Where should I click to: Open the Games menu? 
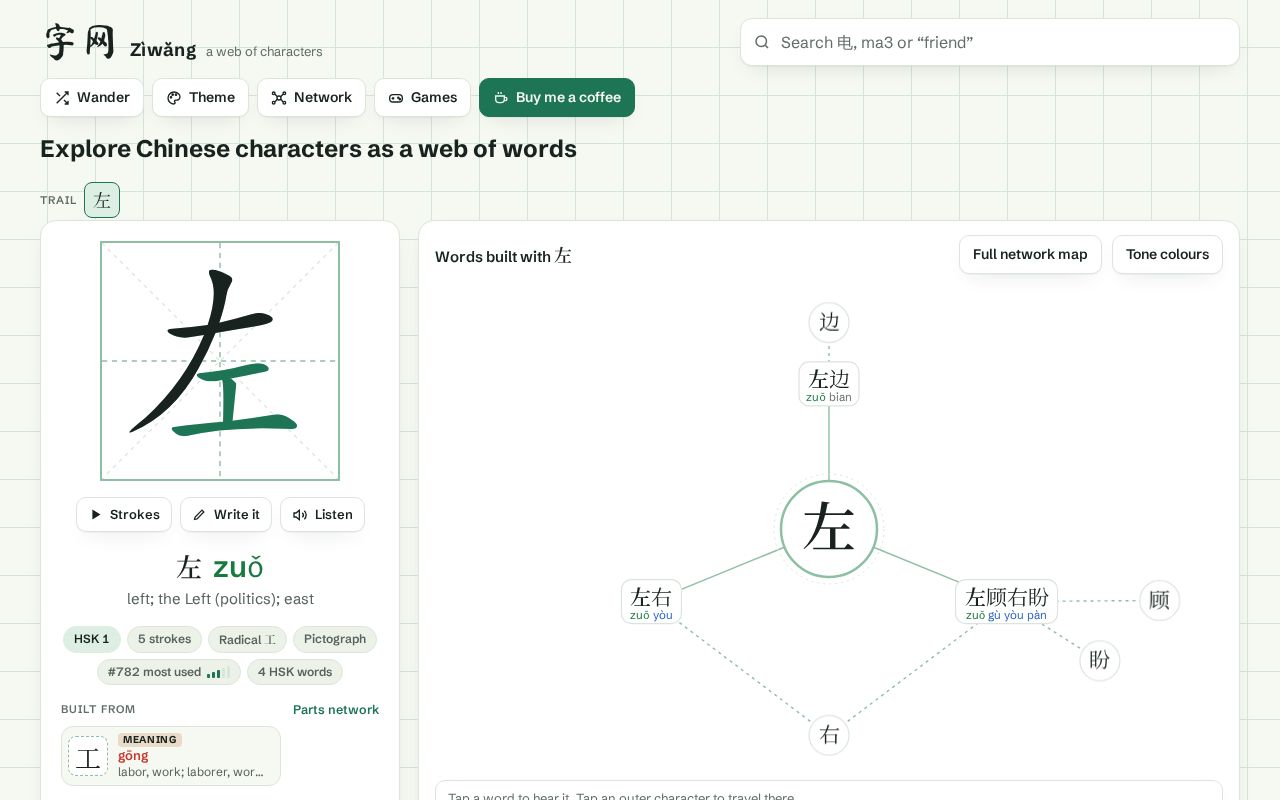[x=422, y=98]
